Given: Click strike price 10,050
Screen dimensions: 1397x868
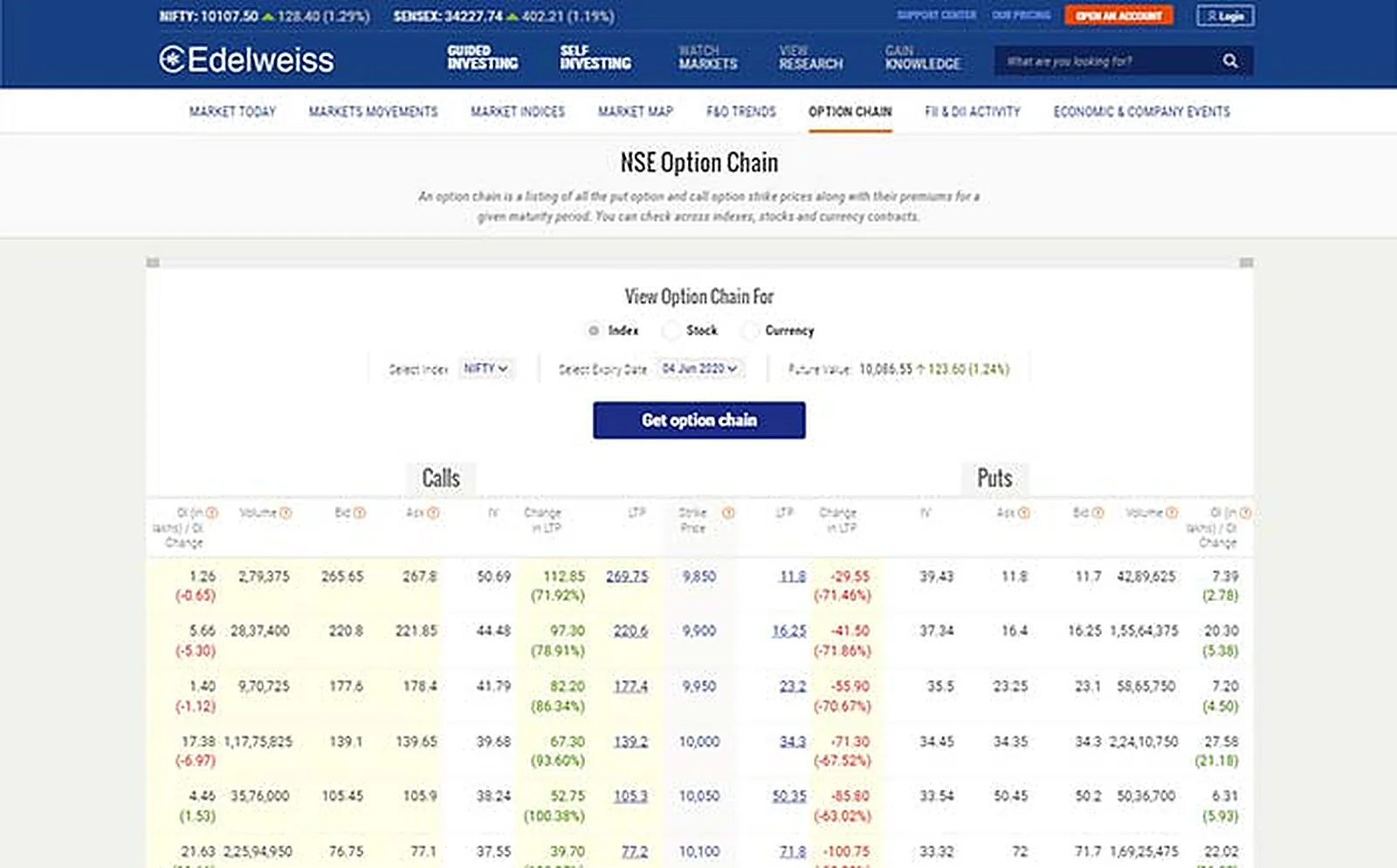Looking at the screenshot, I should (x=699, y=796).
